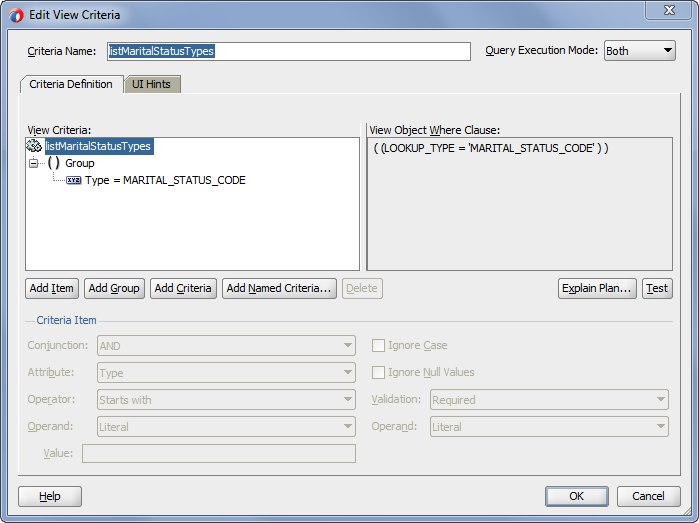
Task: Click the View Object Where Clause text area
Action: pyautogui.click(x=519, y=204)
